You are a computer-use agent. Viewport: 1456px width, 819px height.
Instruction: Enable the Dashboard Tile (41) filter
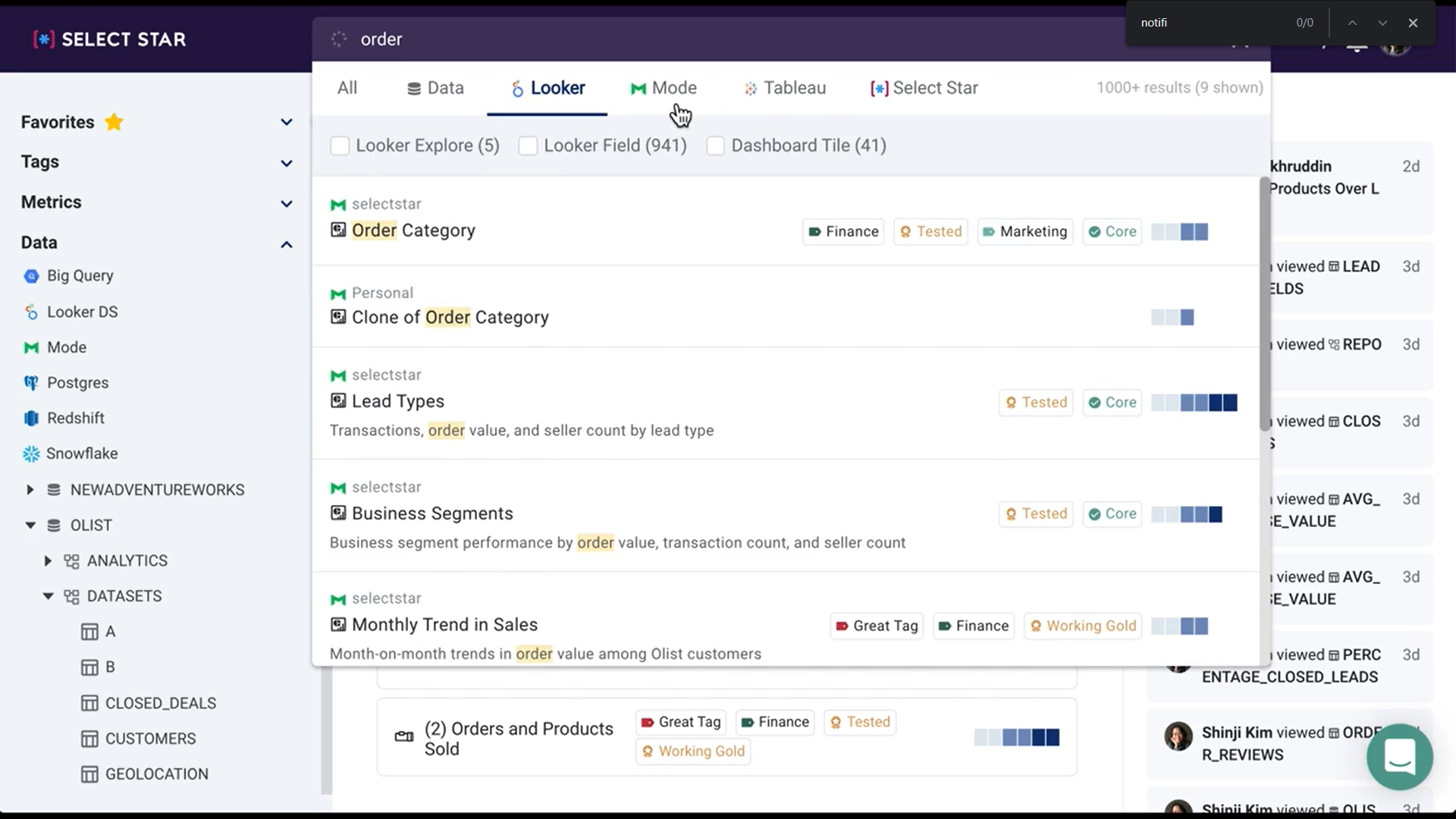tap(716, 146)
